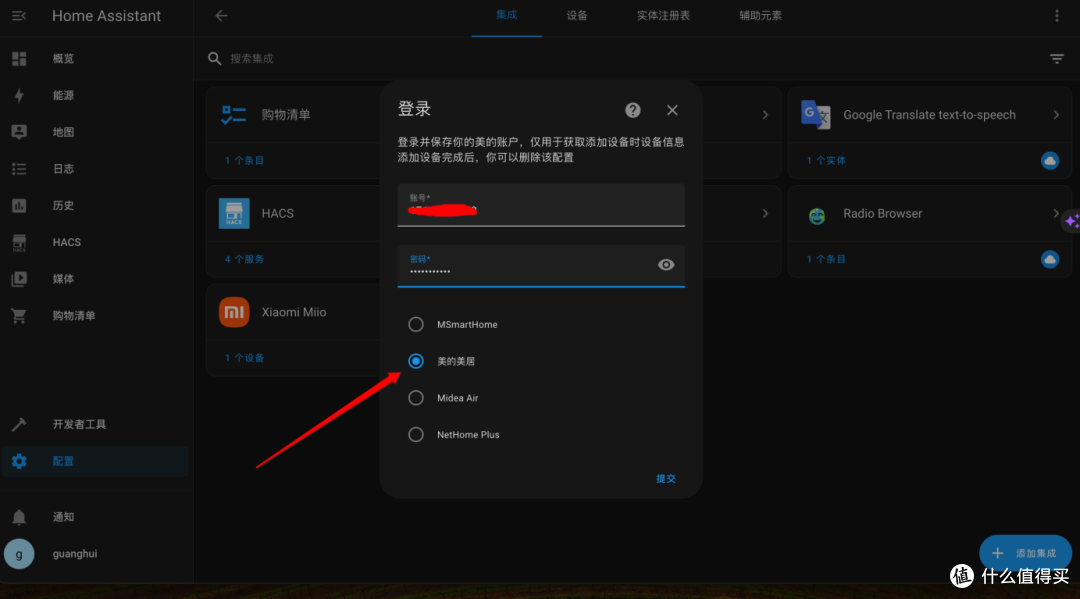
Task: Open the 概览 overview dashboard icon
Action: (19, 59)
